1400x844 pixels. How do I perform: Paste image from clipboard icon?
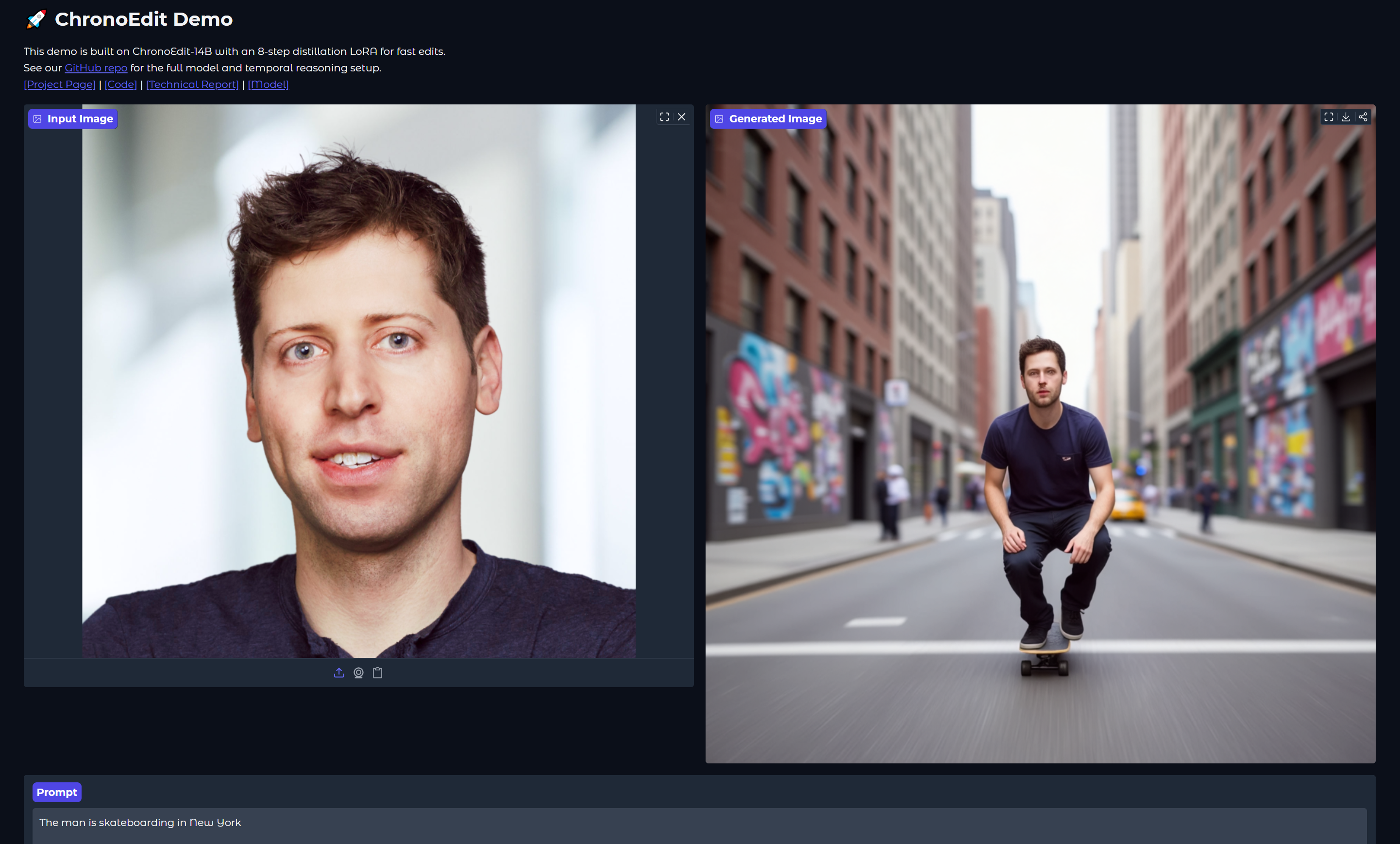click(377, 673)
